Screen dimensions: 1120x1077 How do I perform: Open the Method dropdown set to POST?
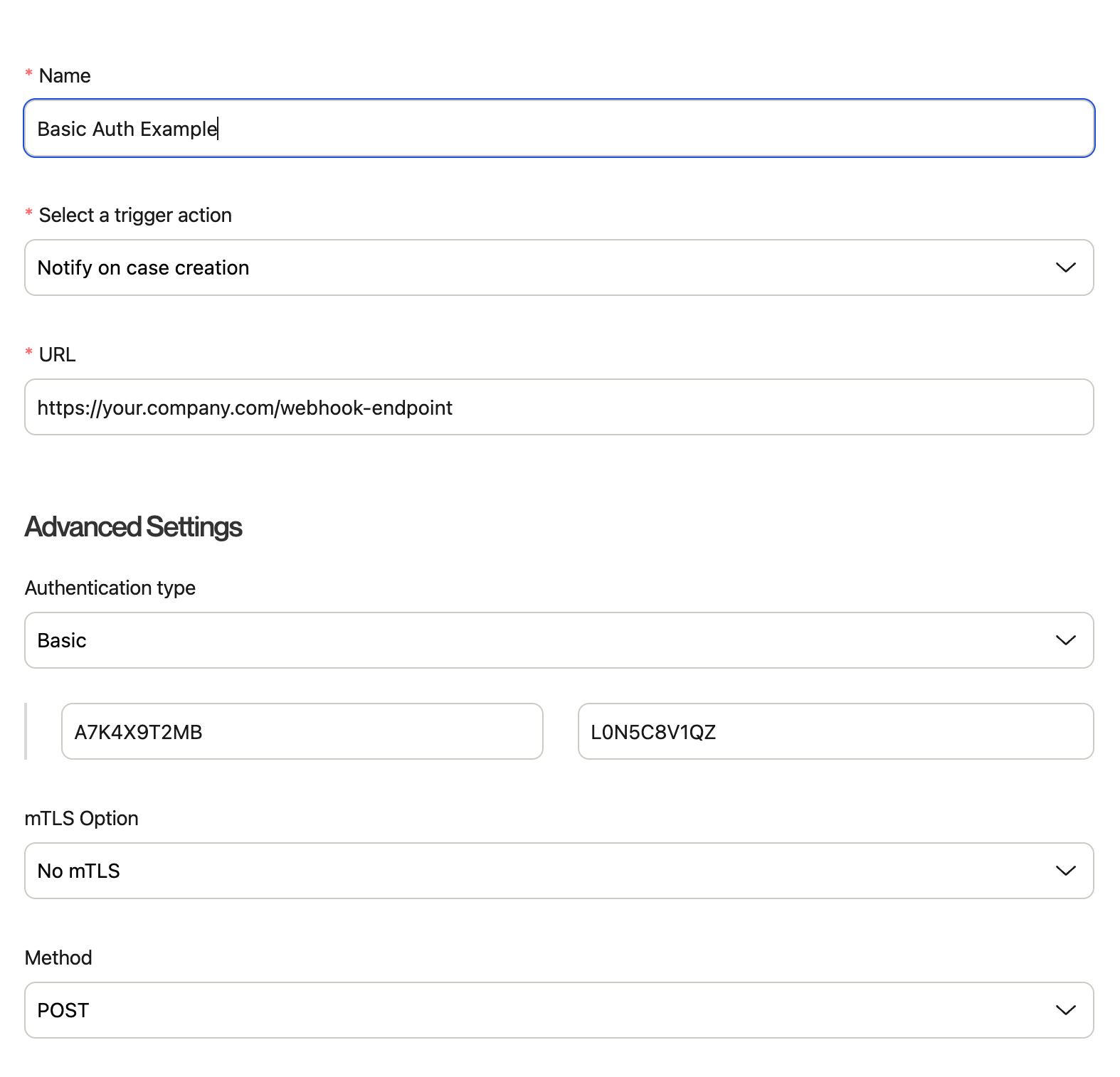pos(541,1011)
